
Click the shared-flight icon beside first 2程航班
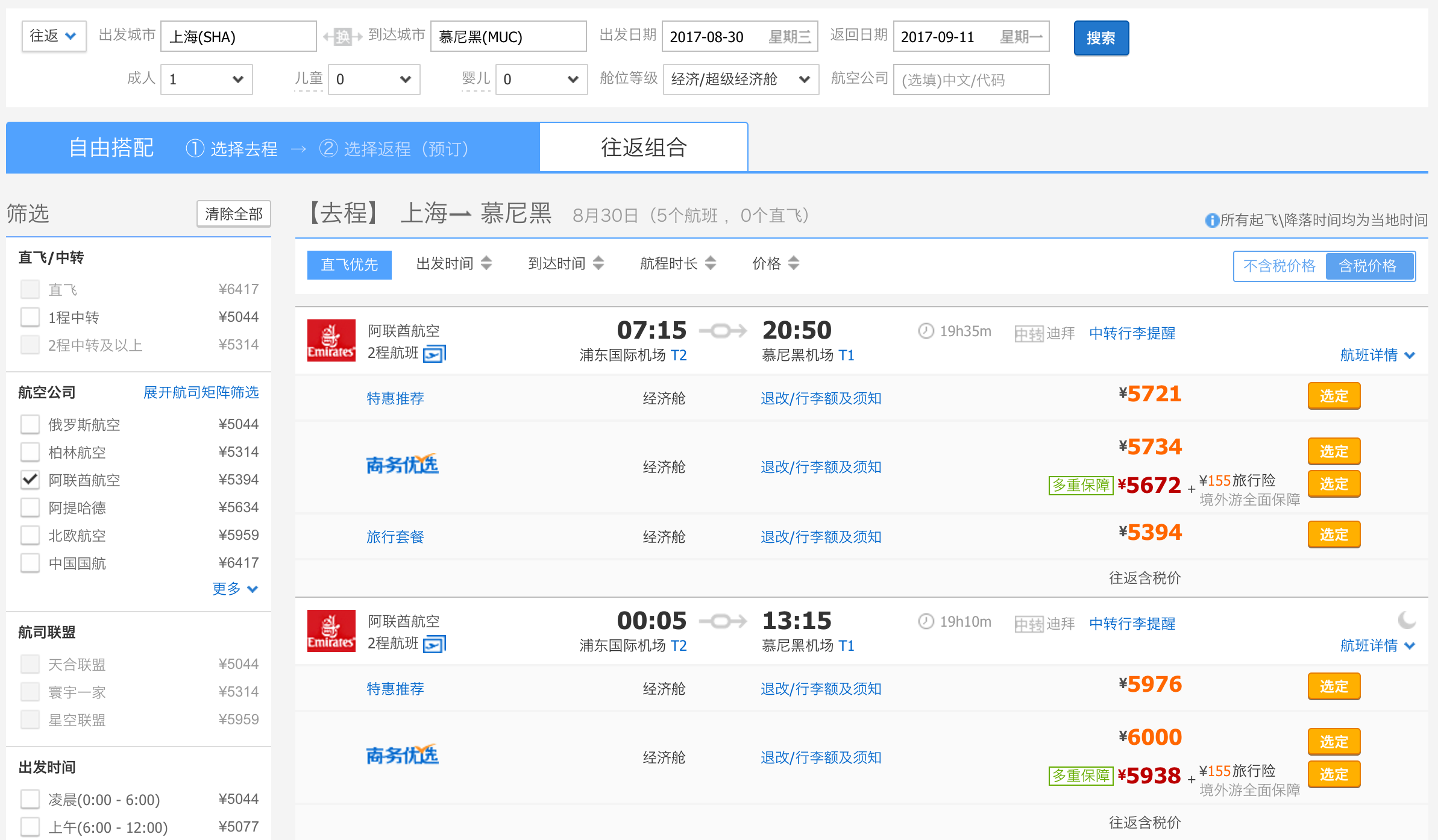434,354
